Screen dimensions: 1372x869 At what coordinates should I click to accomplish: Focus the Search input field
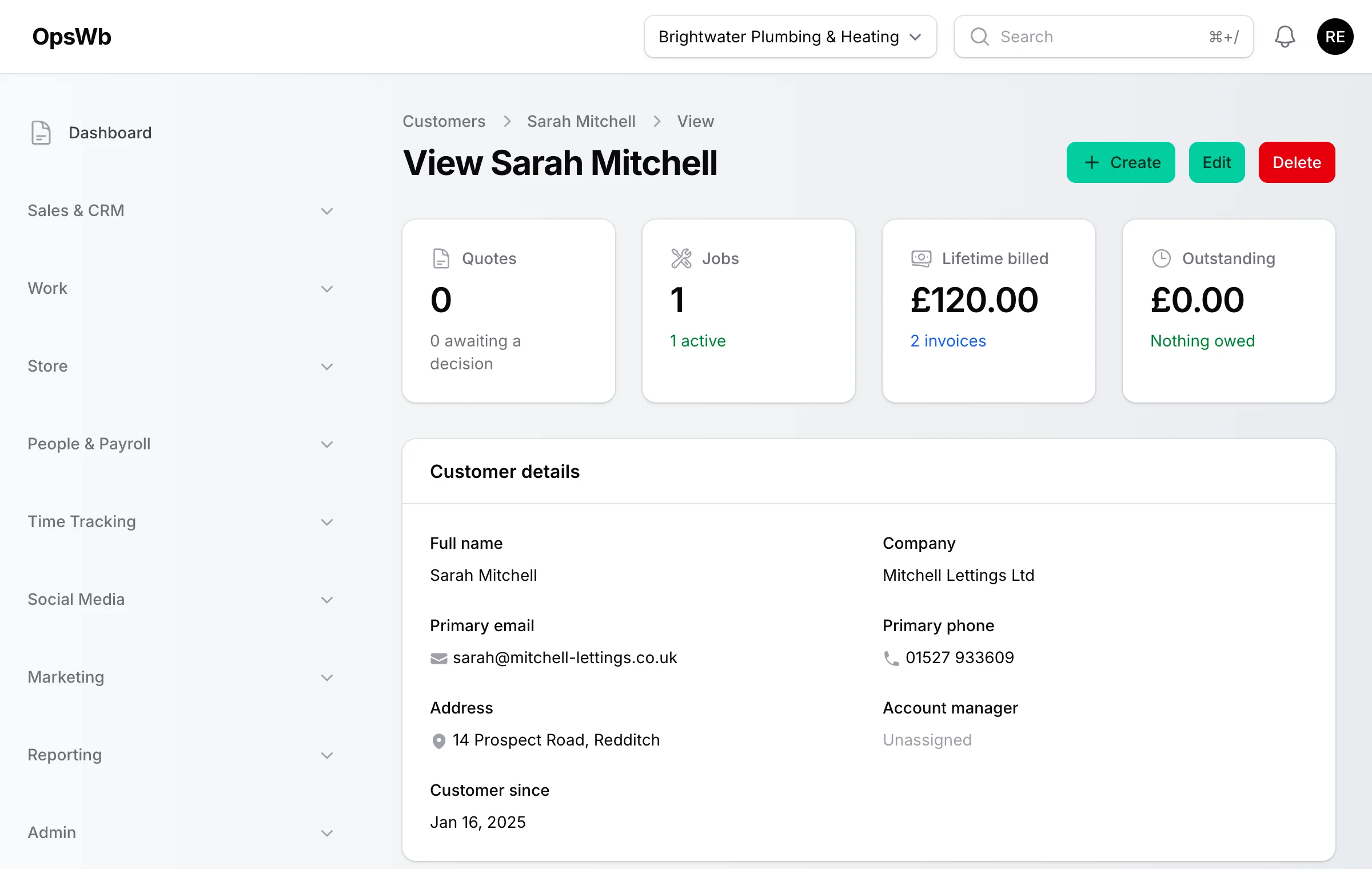(1103, 37)
